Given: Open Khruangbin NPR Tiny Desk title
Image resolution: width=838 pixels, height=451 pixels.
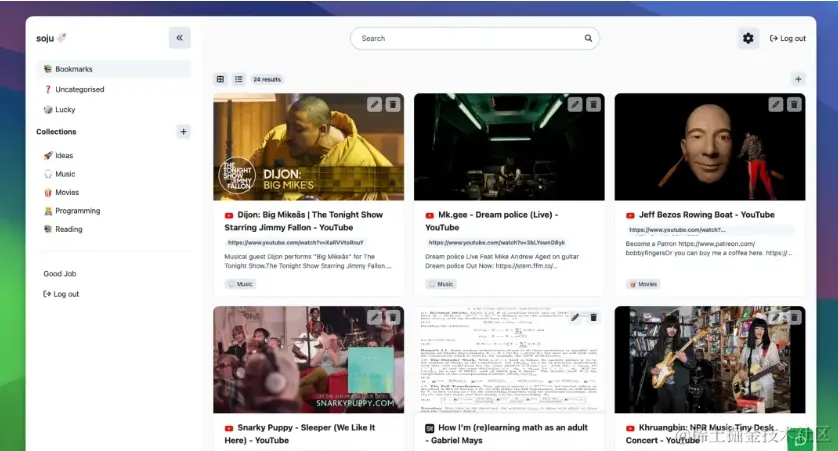Looking at the screenshot, I should point(700,434).
